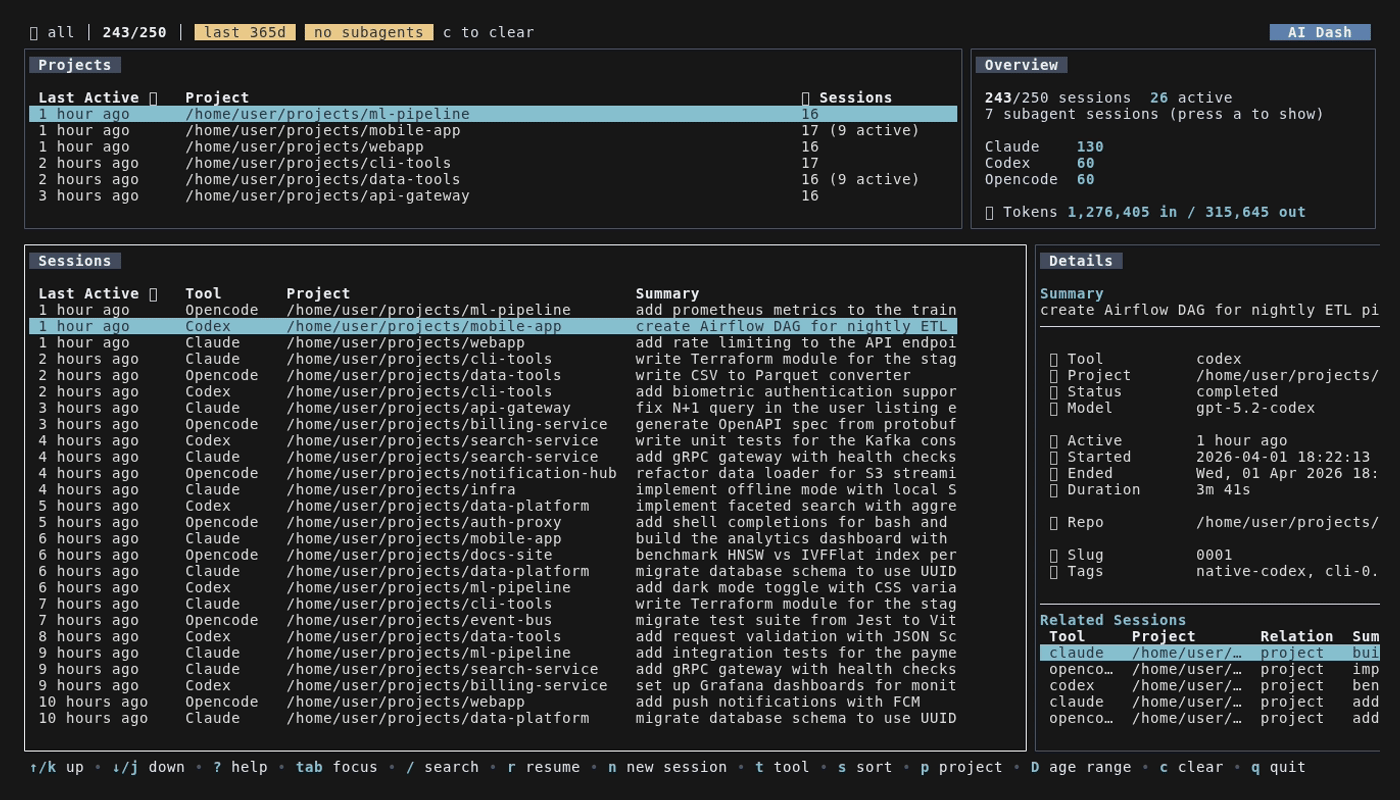
Task: Select session "add biometric authentication suppor"
Action: click(493, 392)
